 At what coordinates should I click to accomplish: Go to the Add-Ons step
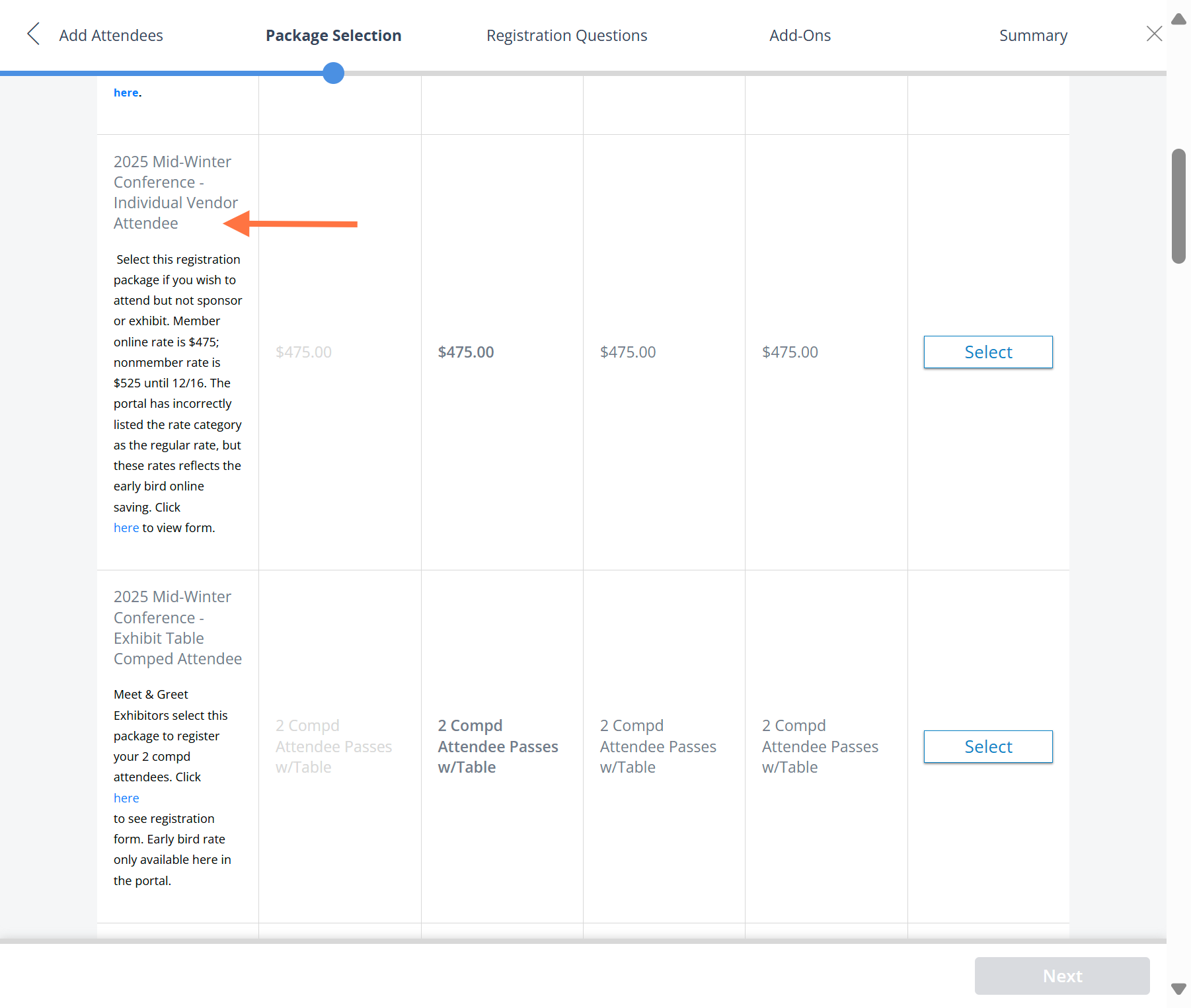point(800,35)
